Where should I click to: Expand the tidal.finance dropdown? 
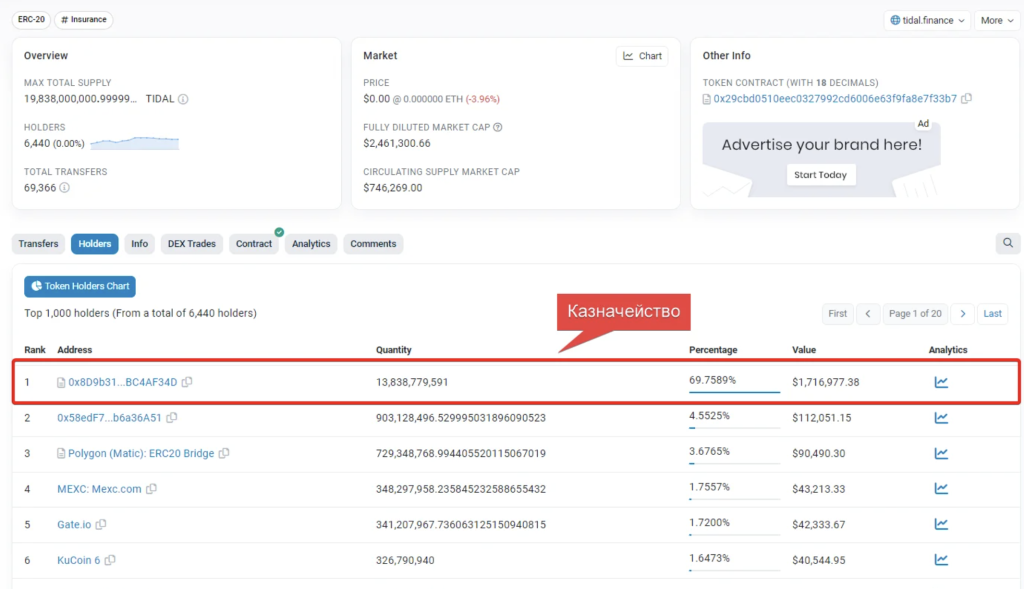pyautogui.click(x=927, y=20)
